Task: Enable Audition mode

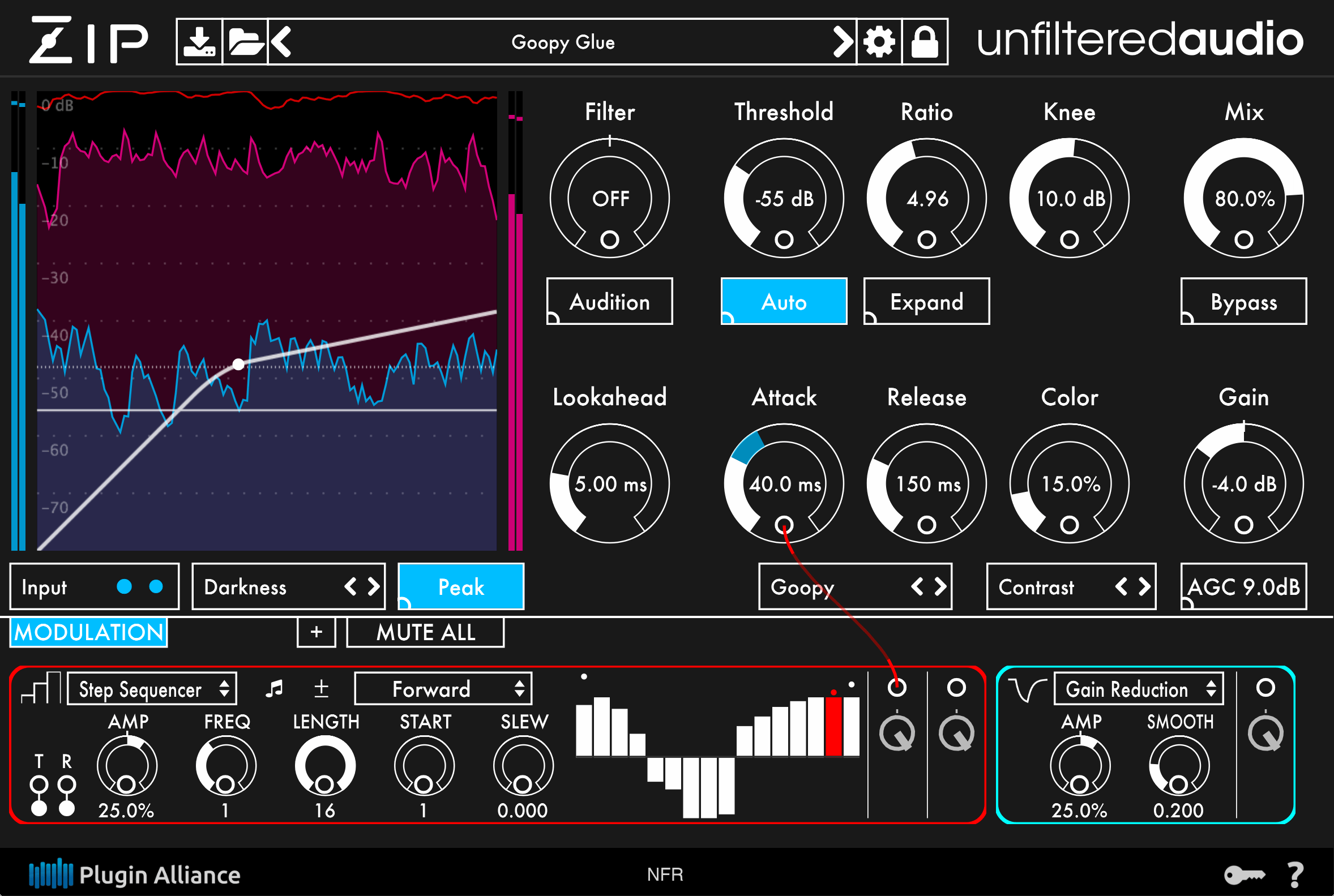Action: pyautogui.click(x=609, y=302)
